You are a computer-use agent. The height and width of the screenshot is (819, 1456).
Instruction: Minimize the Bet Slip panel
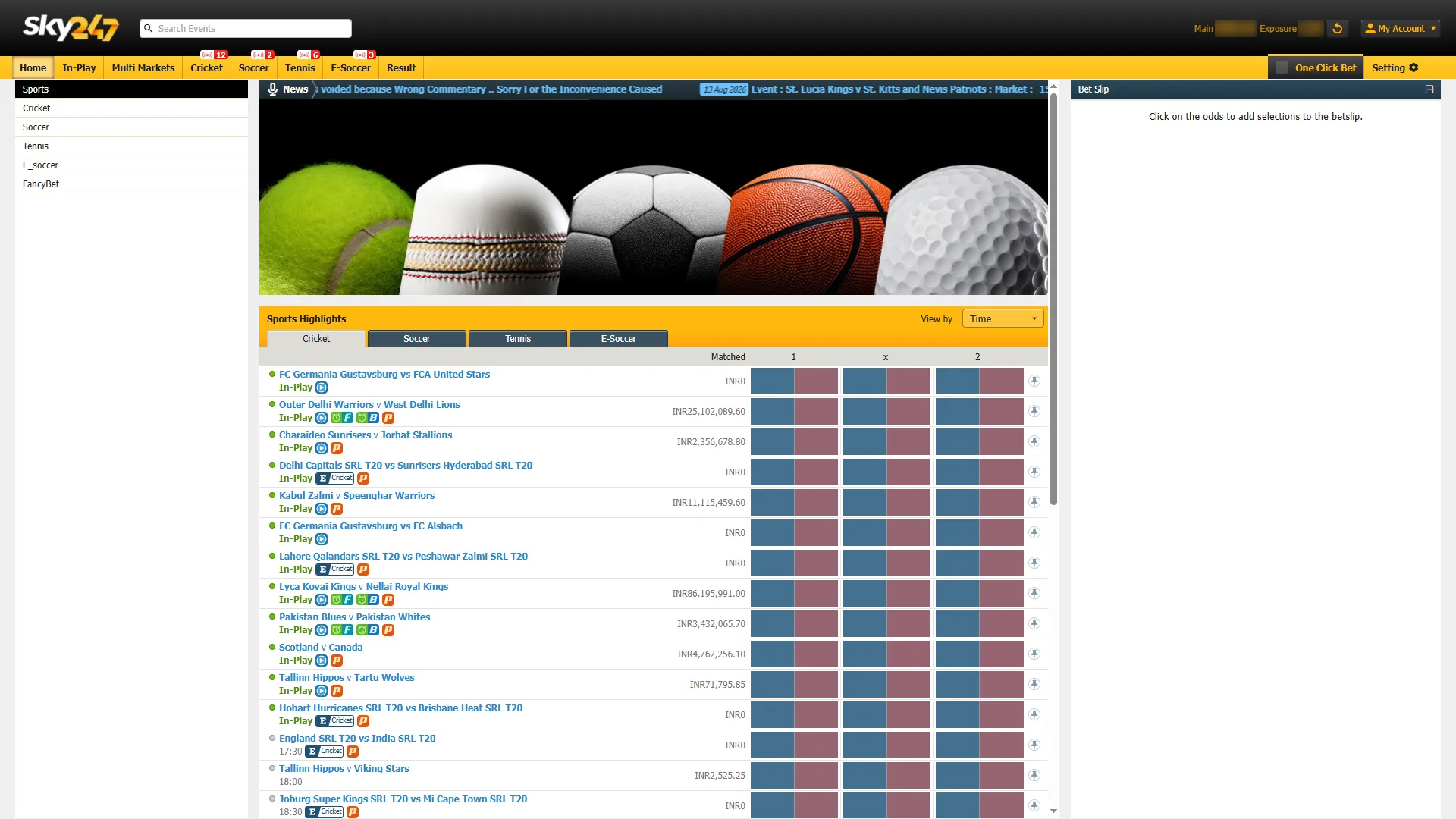point(1429,89)
